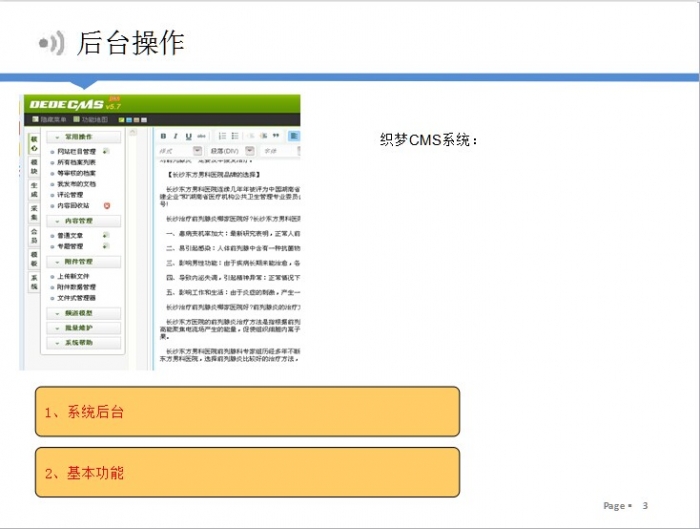Click the strikethrough abc icon
The width and height of the screenshot is (700, 529).
pyautogui.click(x=201, y=136)
